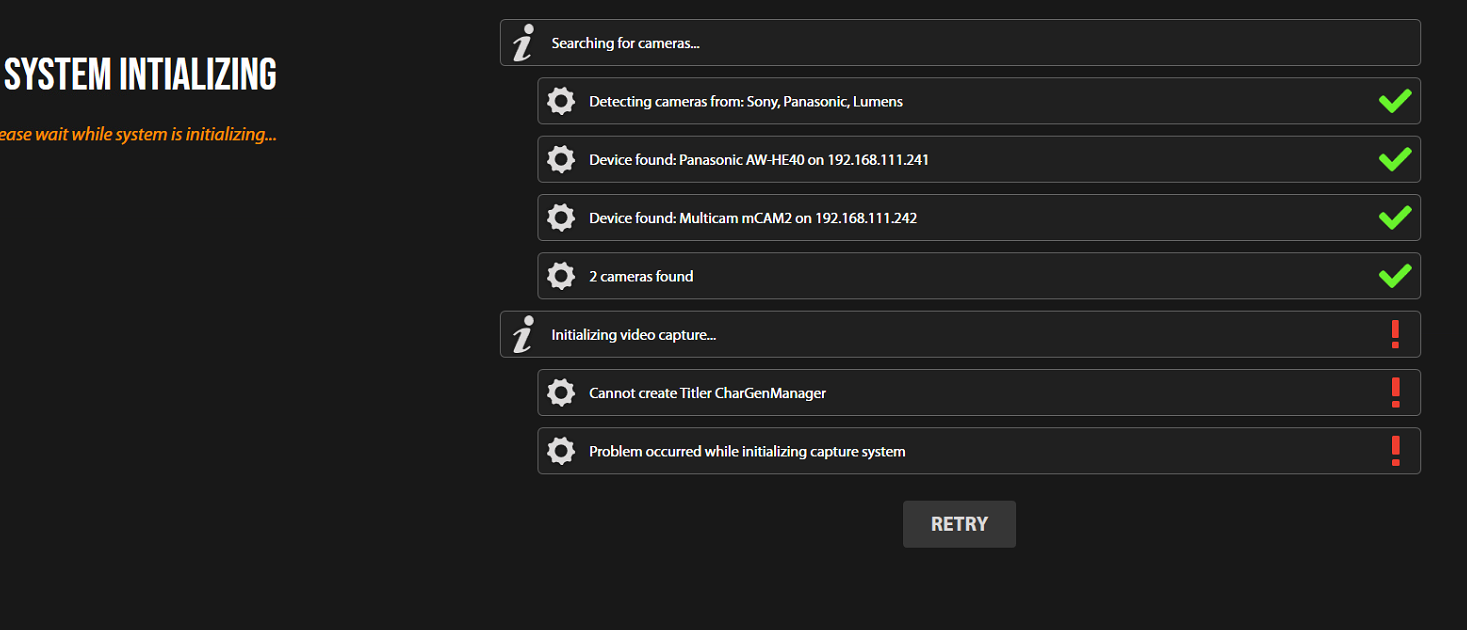Select 'Searching for cameras...' text
The image size is (1467, 630).
point(625,43)
